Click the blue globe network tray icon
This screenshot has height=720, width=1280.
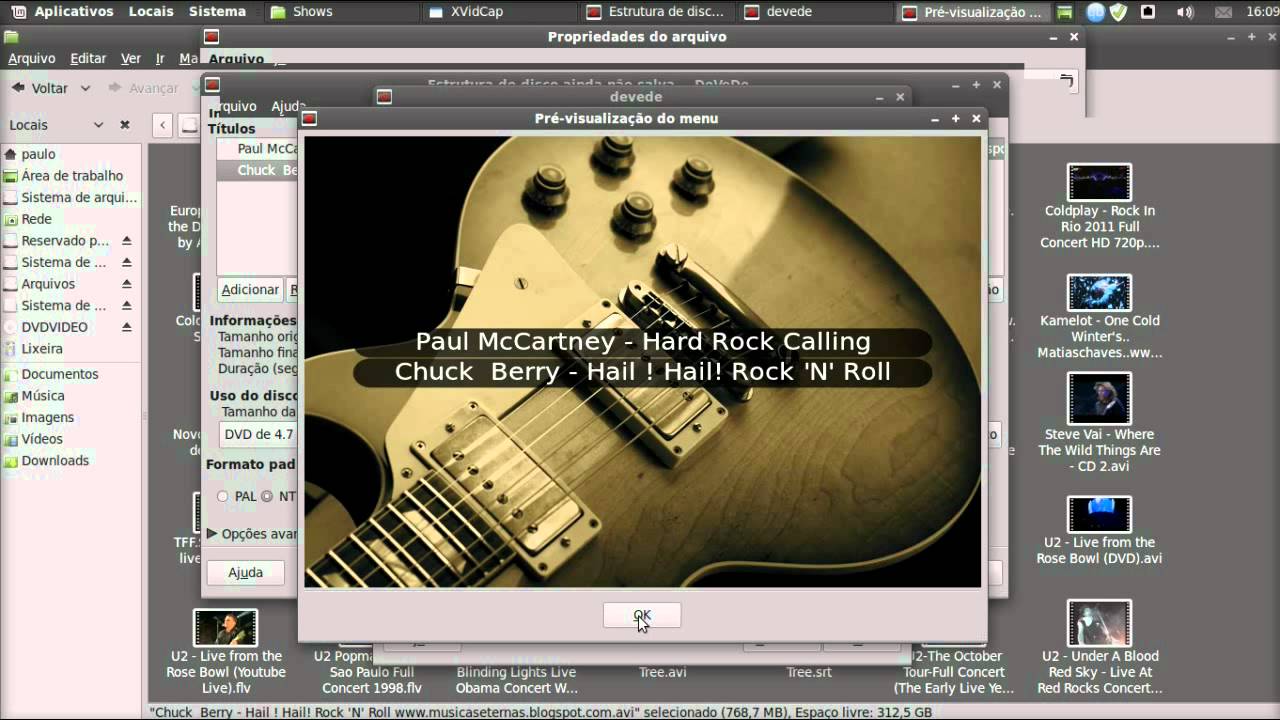click(x=1095, y=12)
